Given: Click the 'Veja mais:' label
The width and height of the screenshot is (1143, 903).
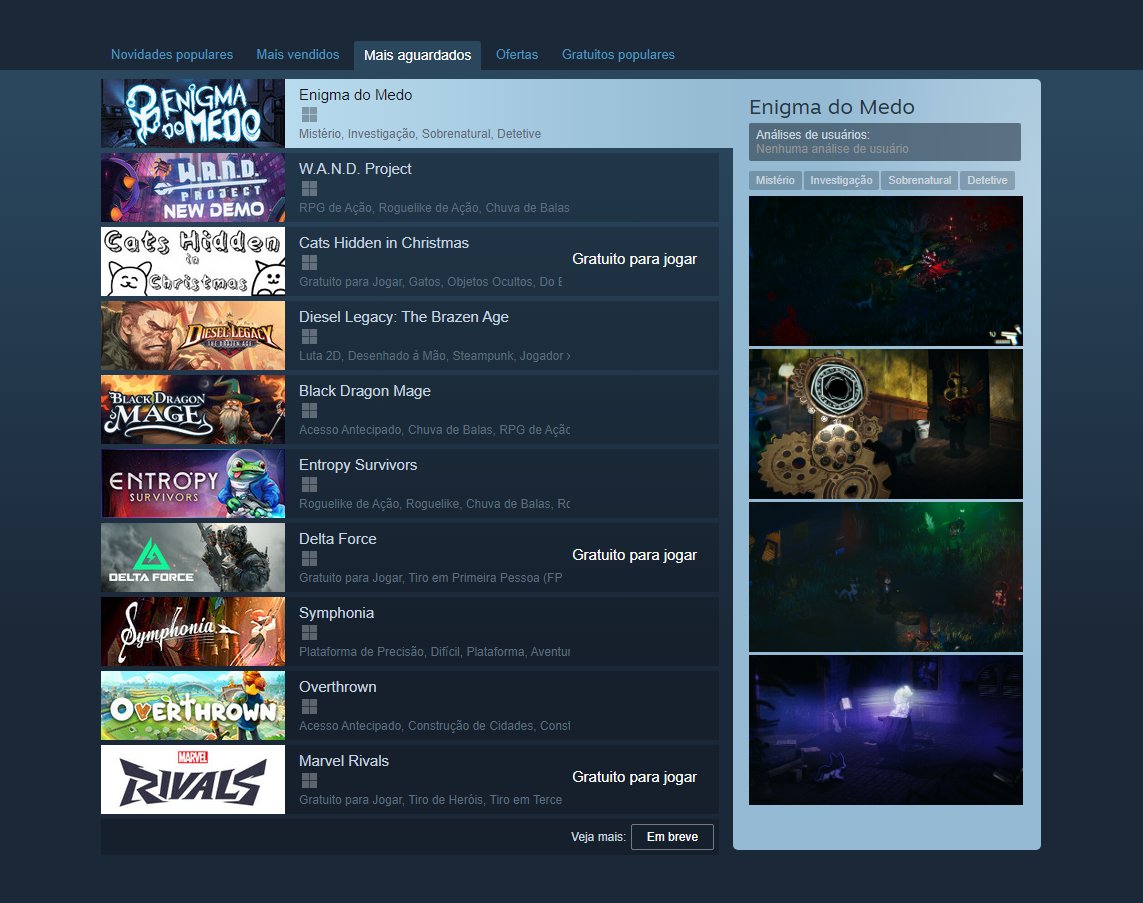Looking at the screenshot, I should click(598, 837).
